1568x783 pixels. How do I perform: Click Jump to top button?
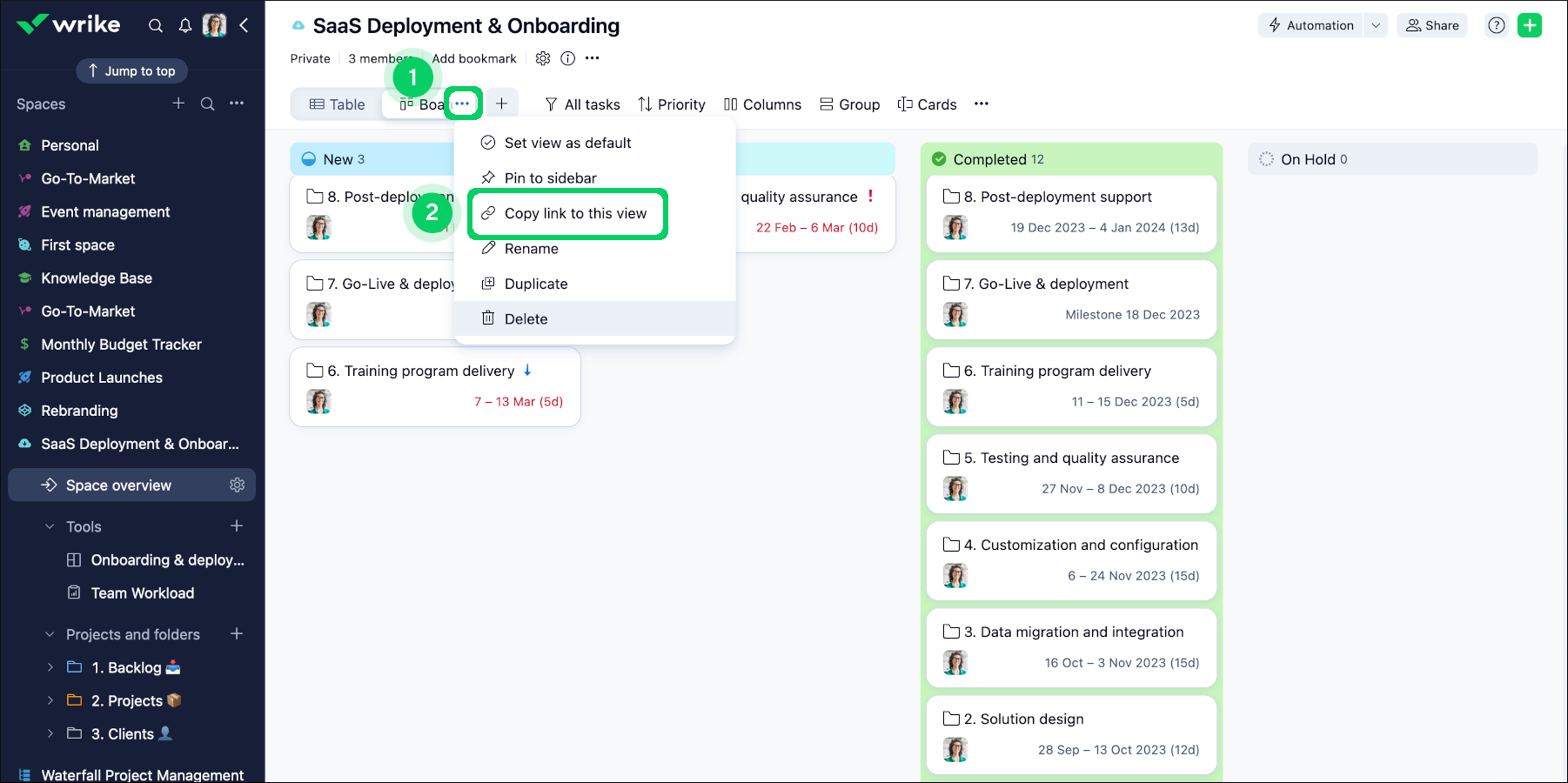[131, 70]
